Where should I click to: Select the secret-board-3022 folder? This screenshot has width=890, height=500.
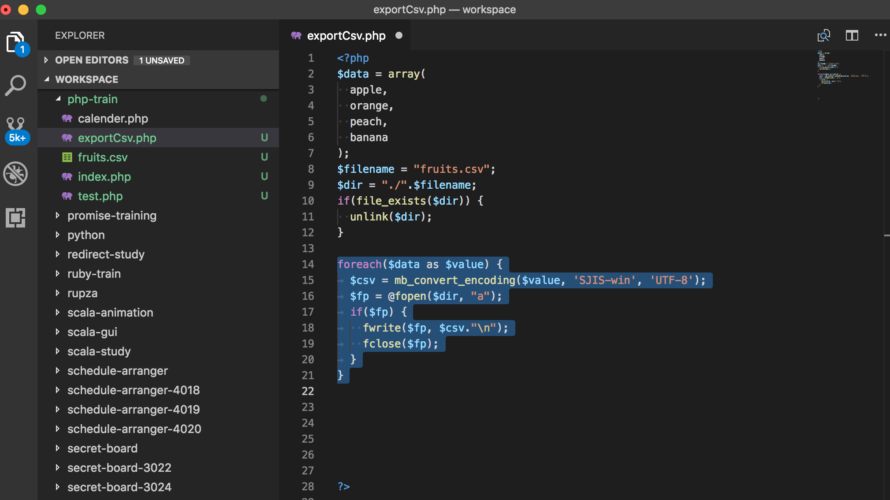(158, 468)
